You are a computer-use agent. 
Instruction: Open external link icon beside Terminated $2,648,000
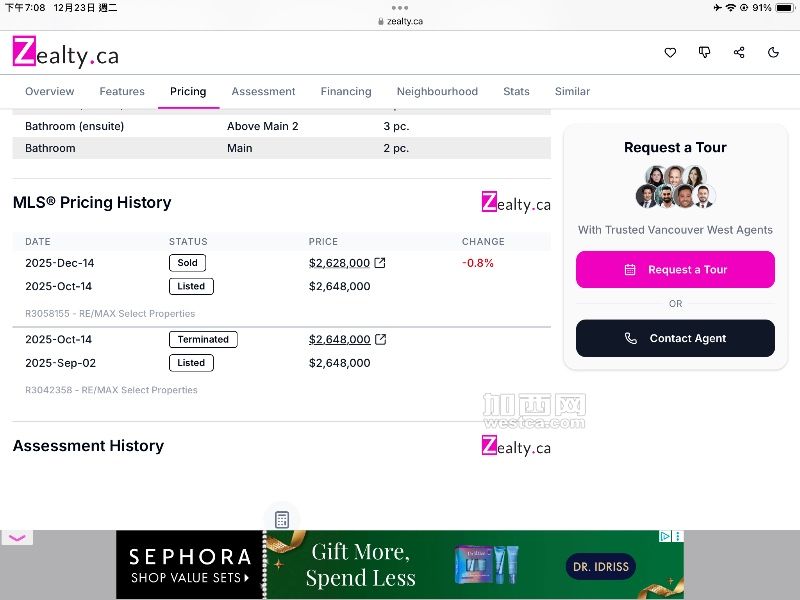(380, 339)
